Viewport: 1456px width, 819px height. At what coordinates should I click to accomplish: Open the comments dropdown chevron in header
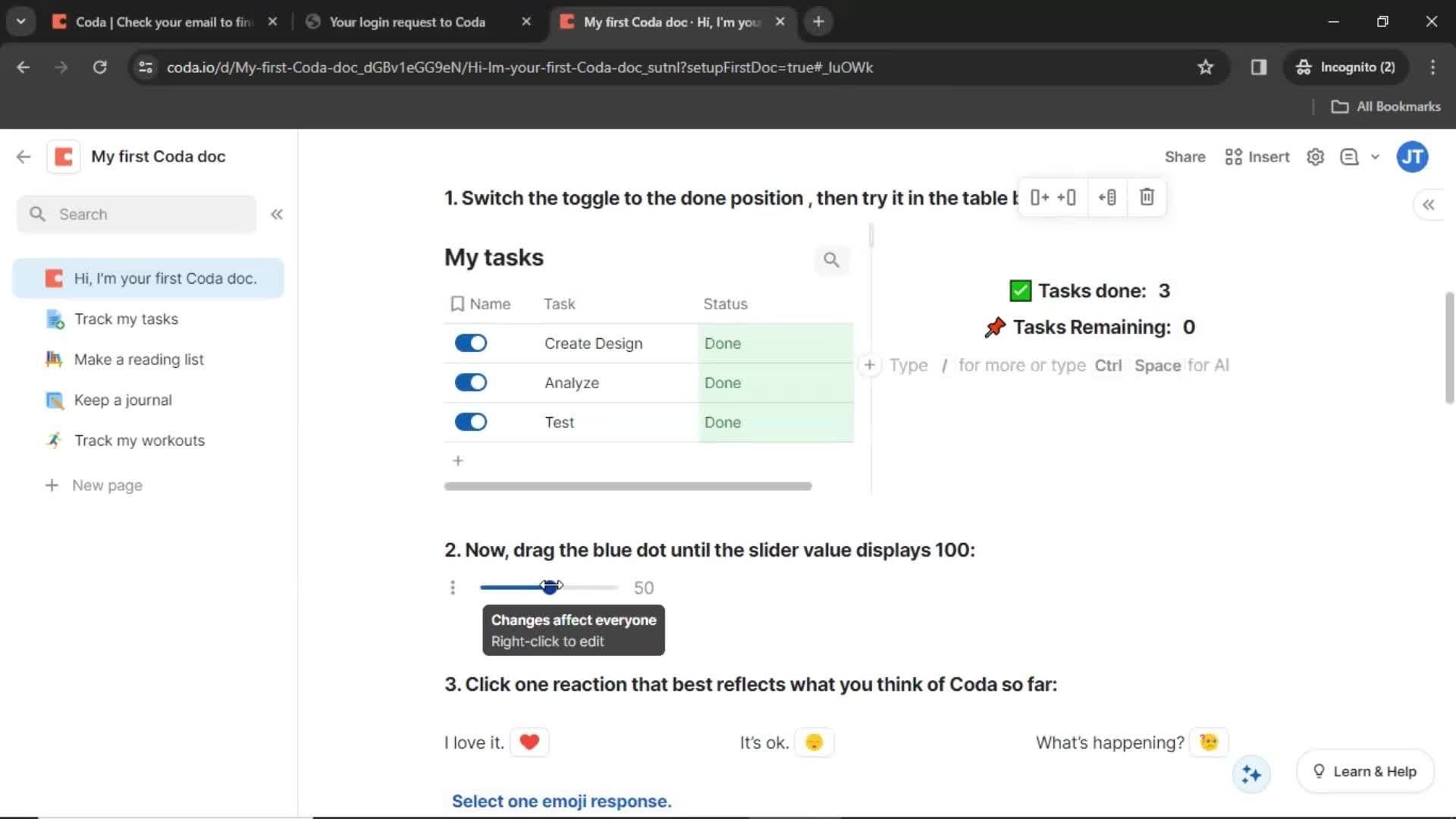coord(1376,157)
